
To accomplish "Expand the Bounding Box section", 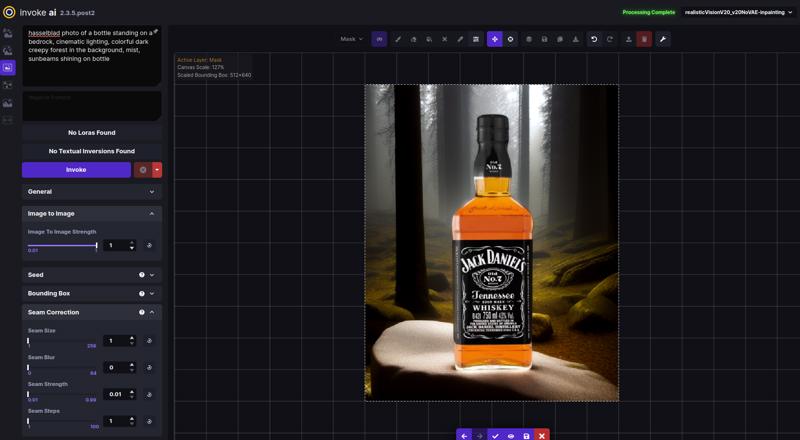I will [92, 294].
